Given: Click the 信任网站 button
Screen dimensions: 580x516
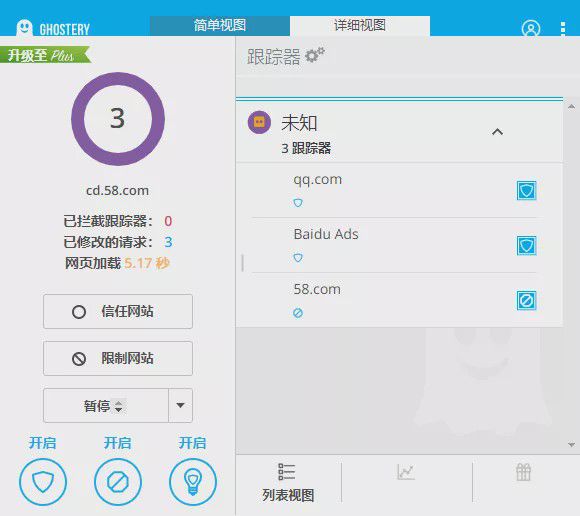Looking at the screenshot, I should pos(118,311).
